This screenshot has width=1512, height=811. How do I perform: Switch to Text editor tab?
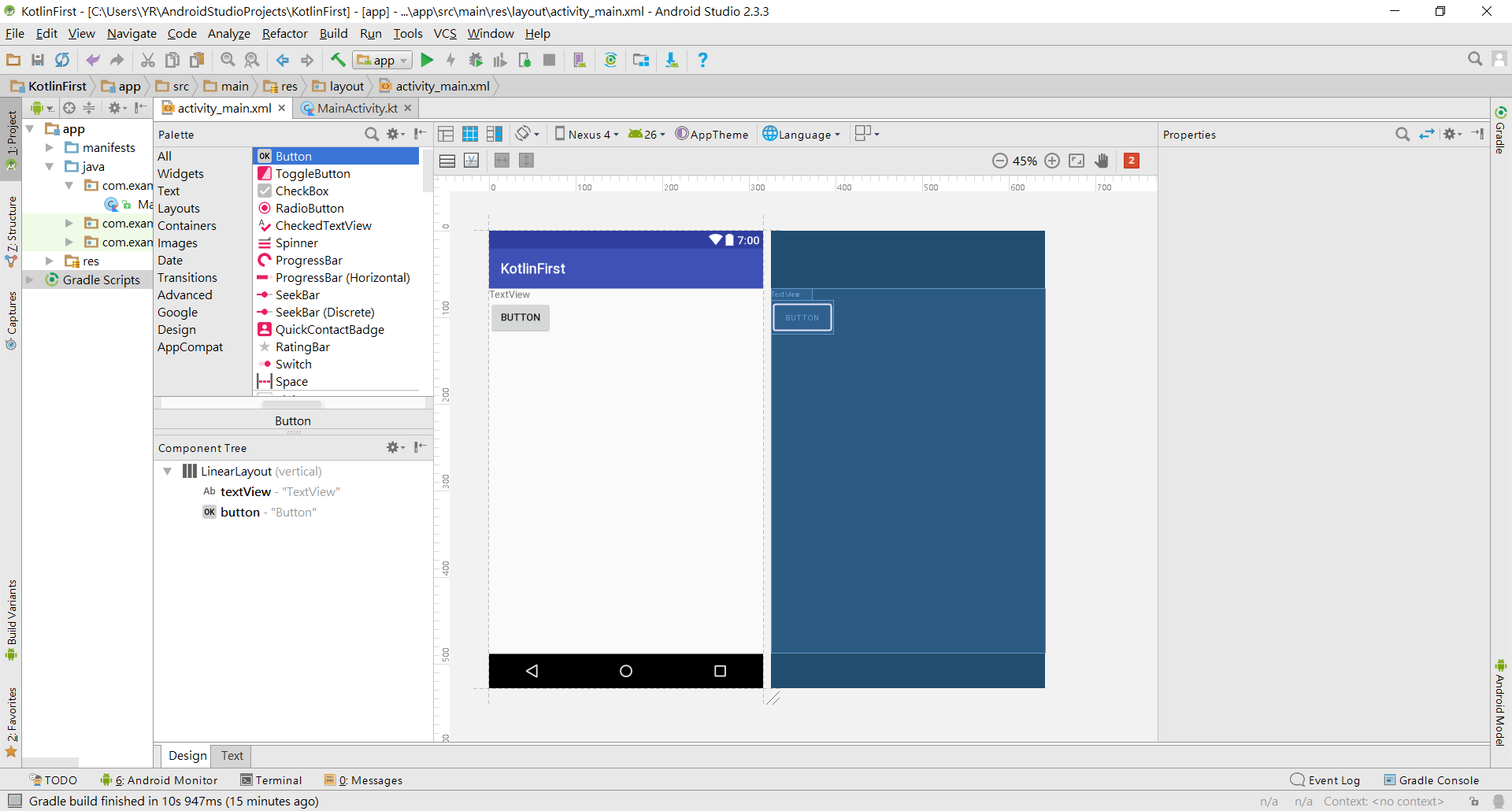(x=232, y=755)
